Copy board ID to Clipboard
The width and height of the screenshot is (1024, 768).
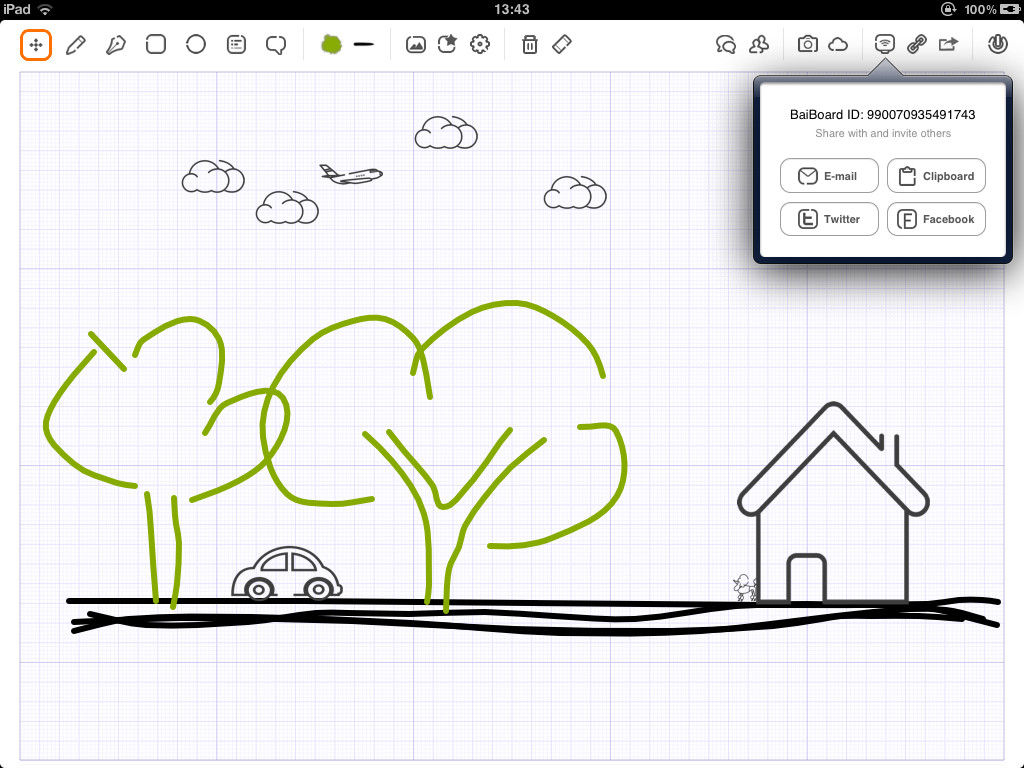pyautogui.click(x=936, y=176)
